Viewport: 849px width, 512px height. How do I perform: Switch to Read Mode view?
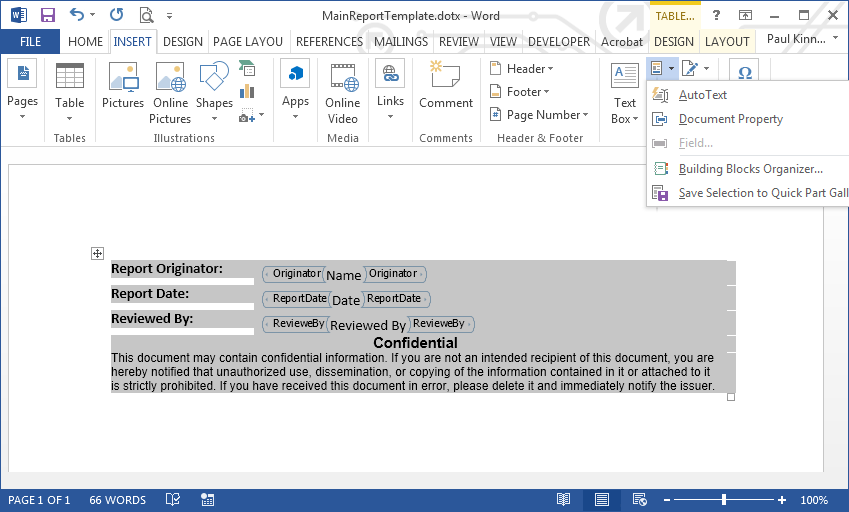[x=564, y=500]
